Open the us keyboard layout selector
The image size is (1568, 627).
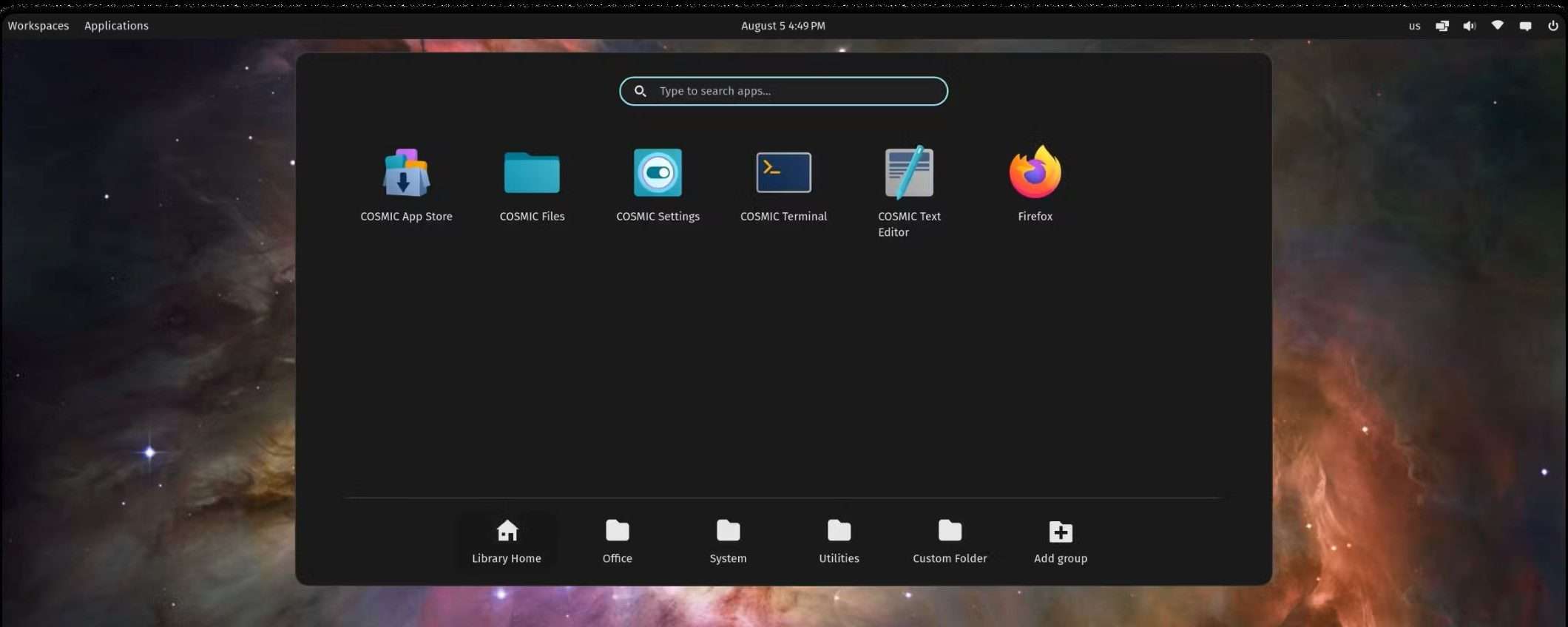pyautogui.click(x=1414, y=26)
